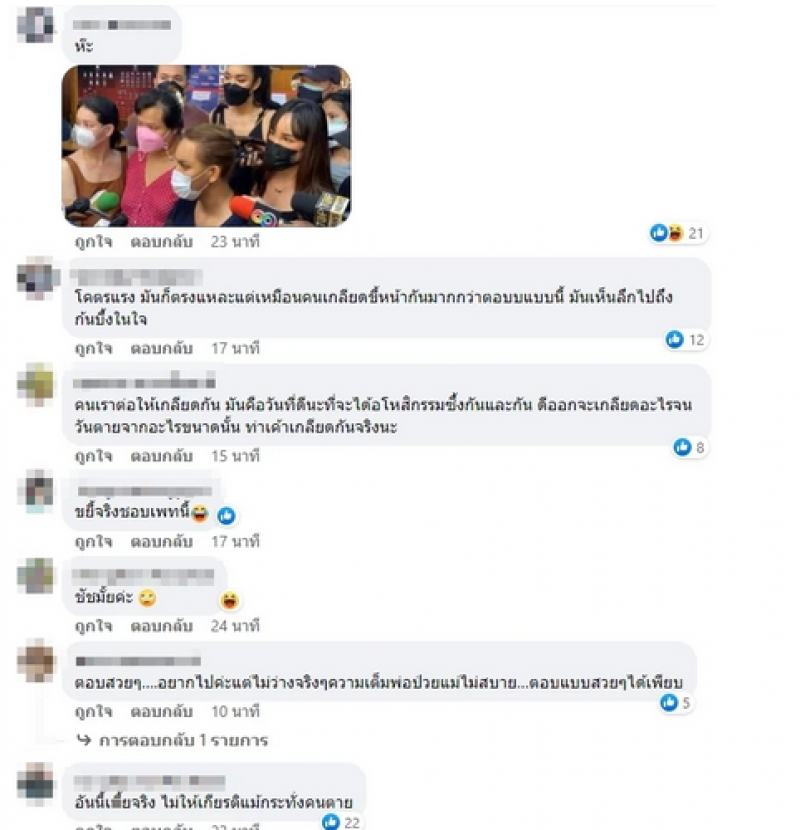Click ตอบกลับ on the 15 นาที comment

[x=161, y=456]
